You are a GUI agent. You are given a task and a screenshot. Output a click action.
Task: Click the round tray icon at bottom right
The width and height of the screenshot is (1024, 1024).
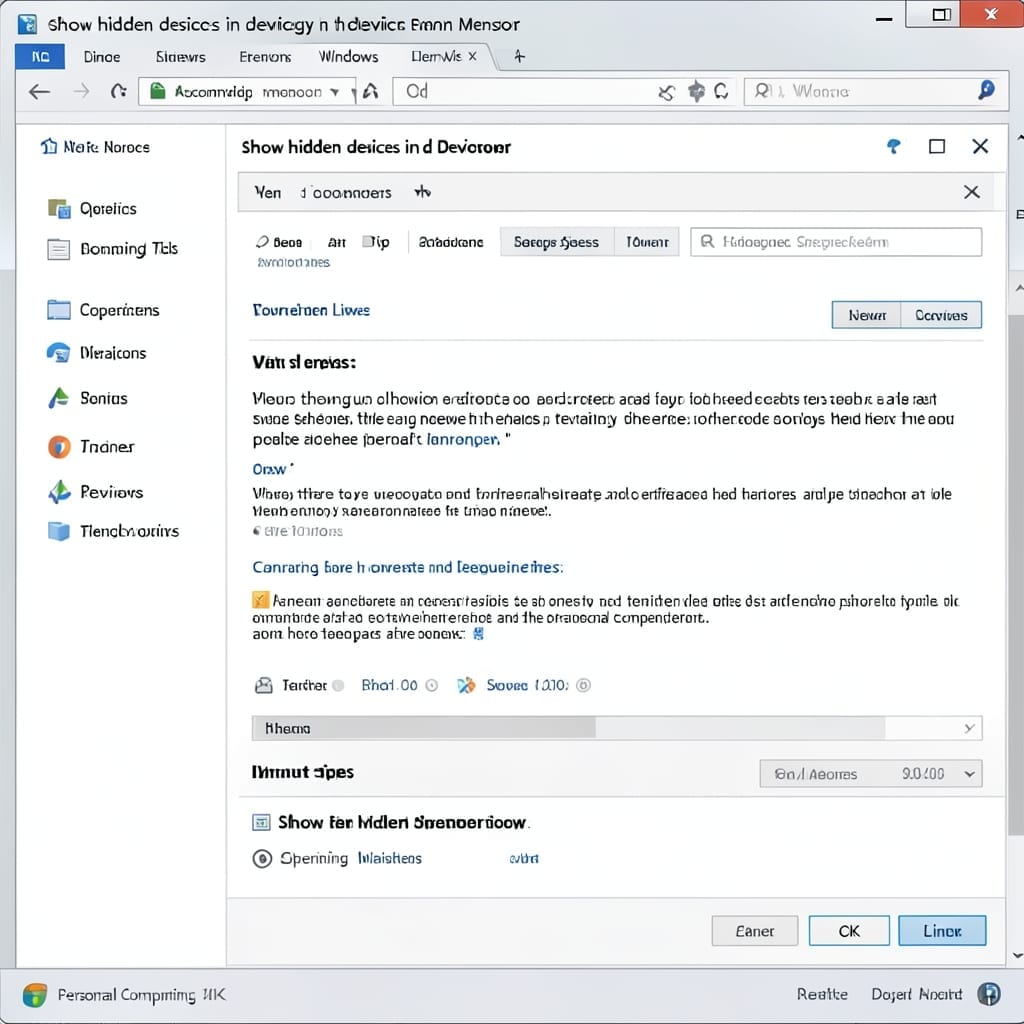pos(989,994)
